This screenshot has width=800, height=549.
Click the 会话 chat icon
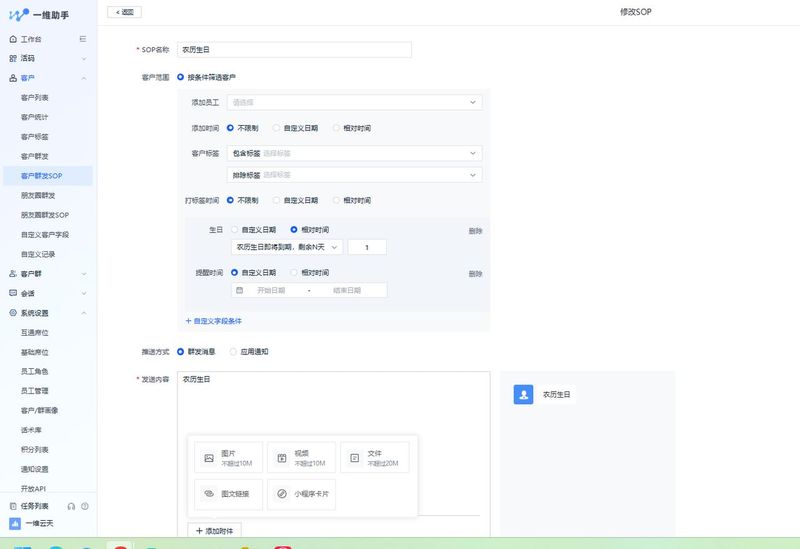(13, 293)
